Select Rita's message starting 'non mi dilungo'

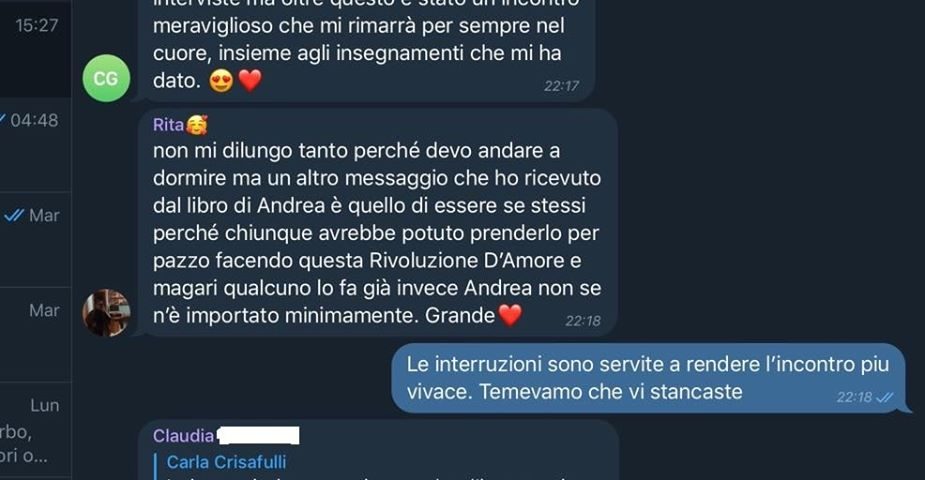pyautogui.click(x=378, y=222)
